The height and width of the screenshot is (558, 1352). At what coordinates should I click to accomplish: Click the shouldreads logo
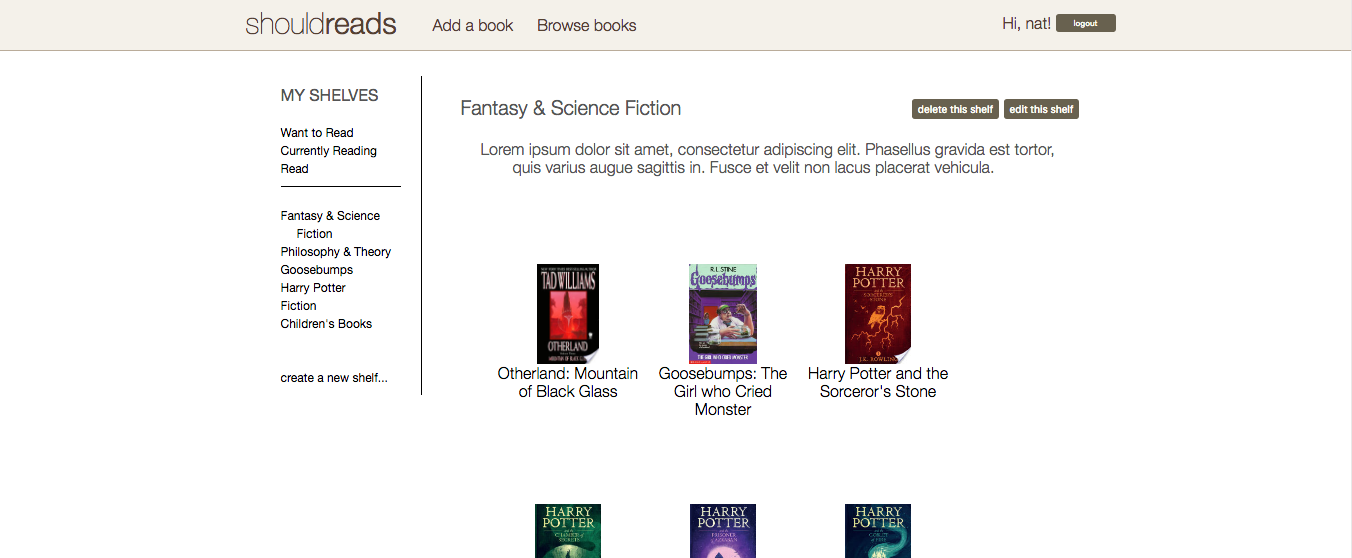[321, 25]
